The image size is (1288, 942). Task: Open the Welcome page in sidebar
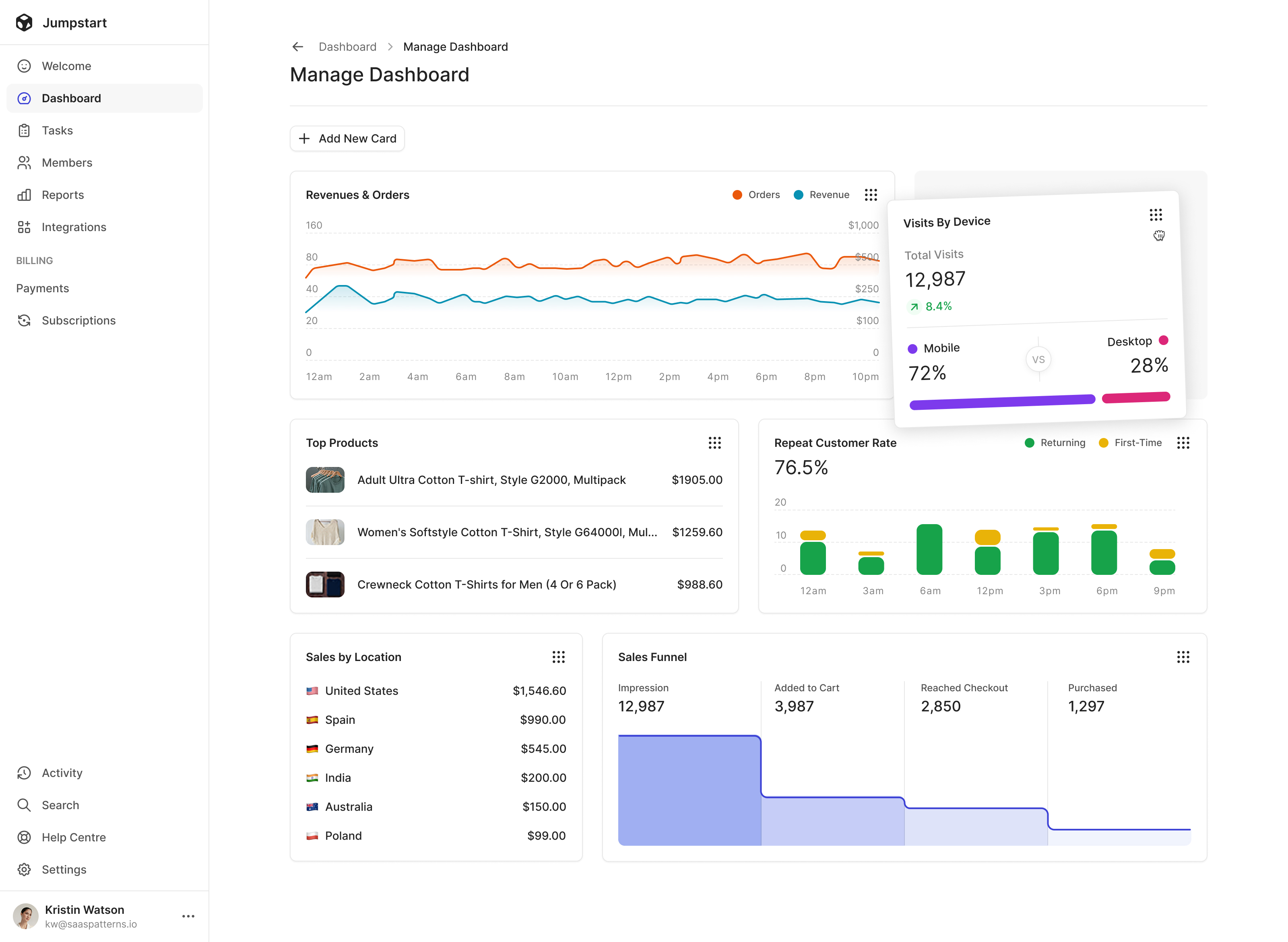[x=104, y=66]
